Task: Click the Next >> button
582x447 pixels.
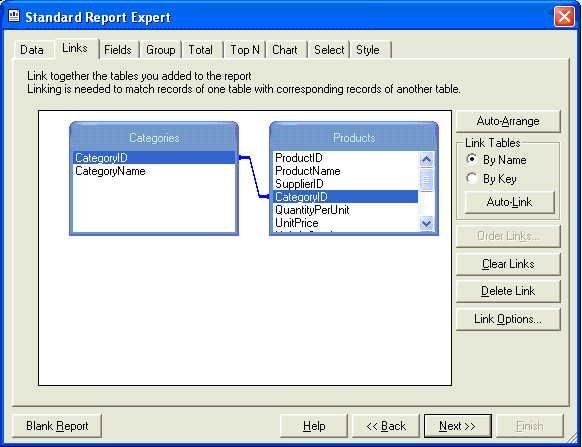Action: tap(458, 426)
